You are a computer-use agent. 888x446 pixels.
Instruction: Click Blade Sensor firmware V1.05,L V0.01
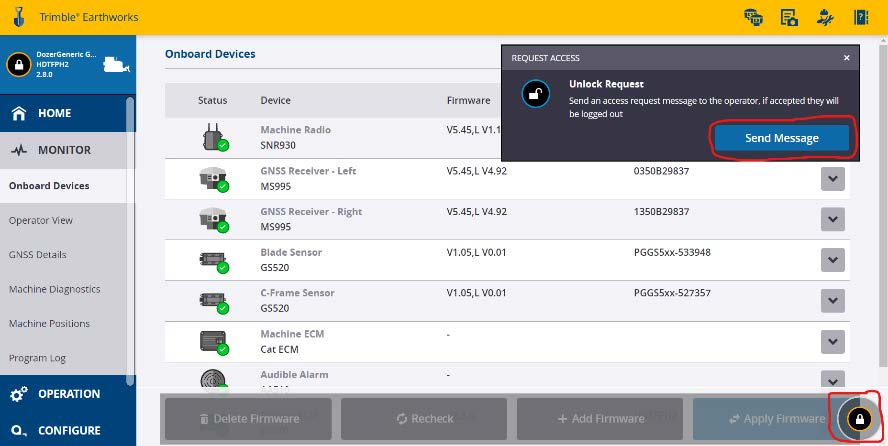pos(476,252)
